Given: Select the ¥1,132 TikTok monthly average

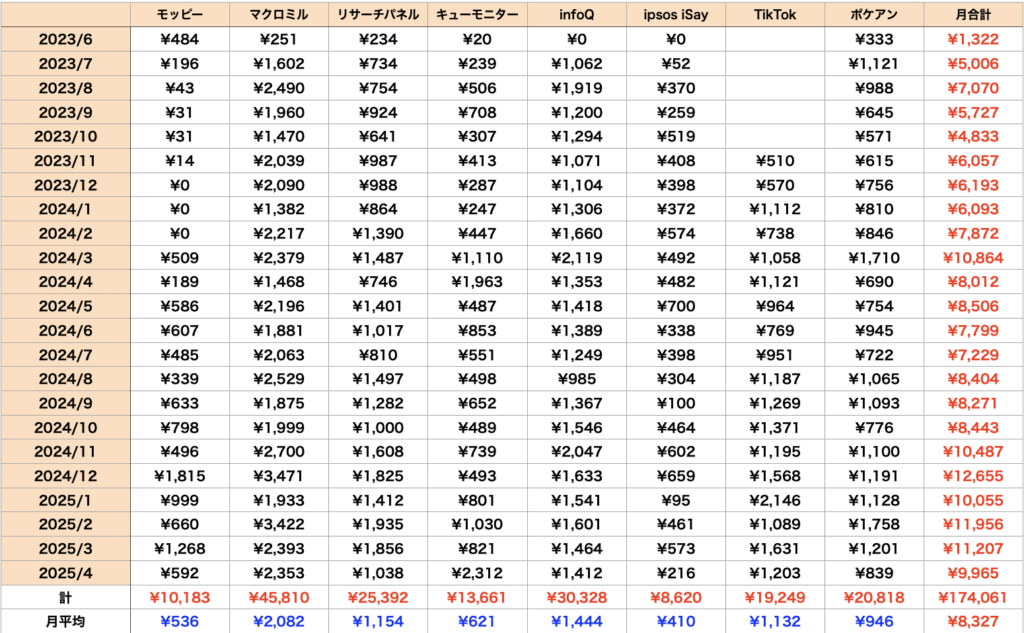Looking at the screenshot, I should click(775, 622).
